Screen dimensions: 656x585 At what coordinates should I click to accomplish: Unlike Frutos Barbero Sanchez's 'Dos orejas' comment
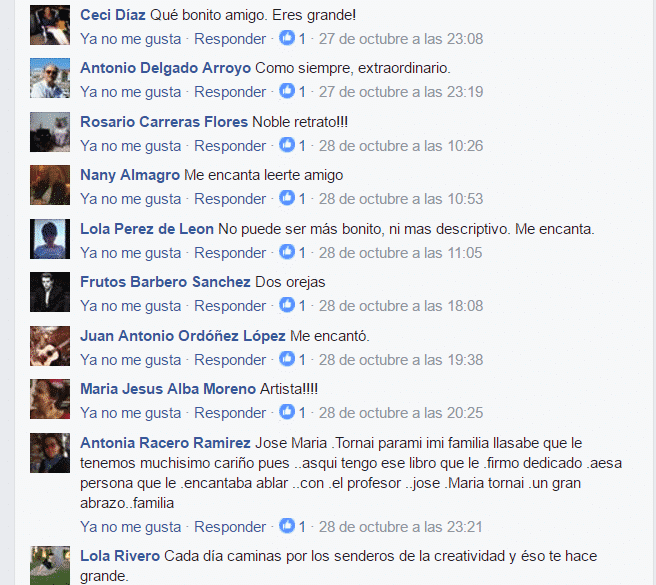click(x=131, y=306)
